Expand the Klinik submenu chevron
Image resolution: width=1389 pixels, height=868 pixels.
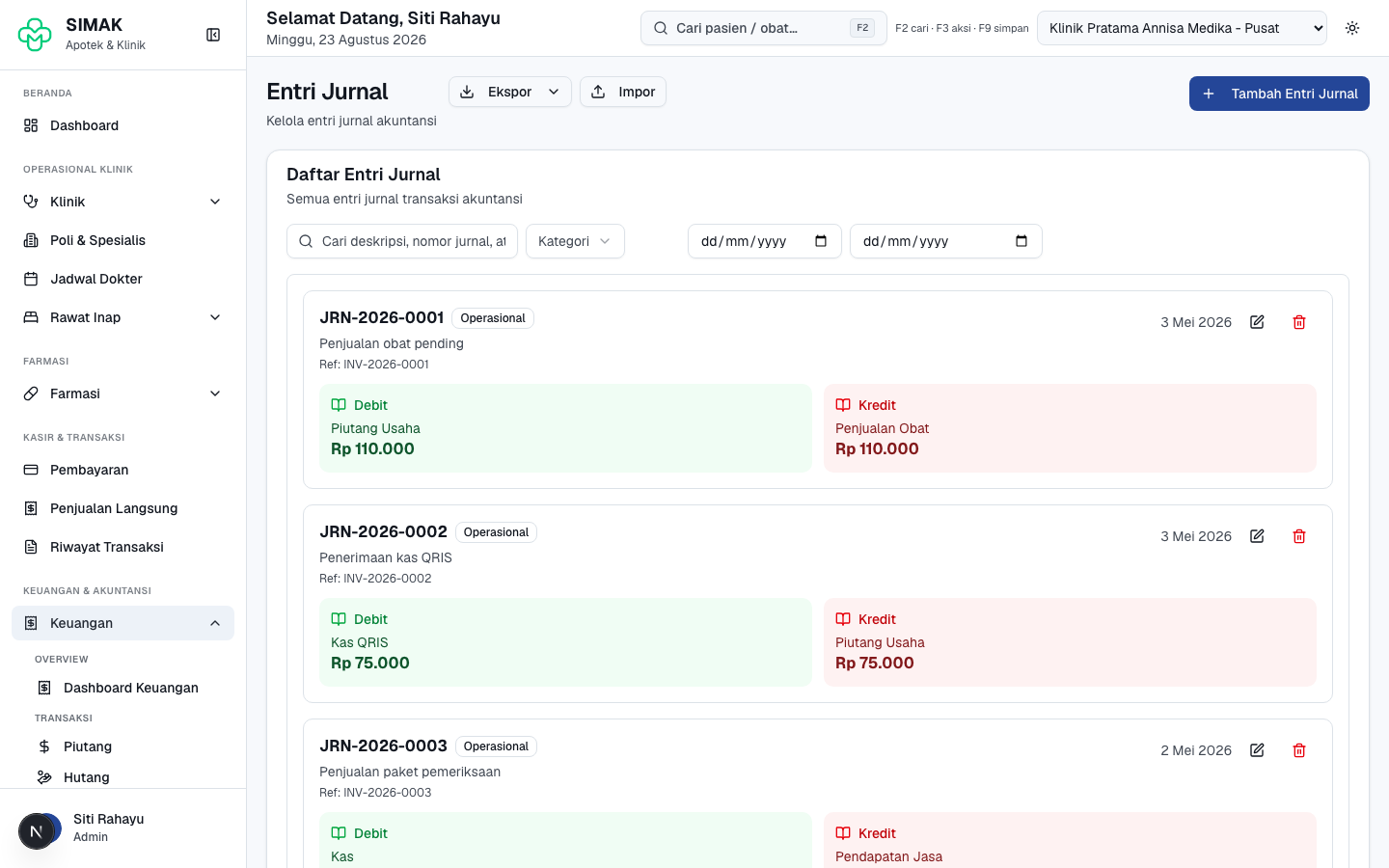[x=215, y=202]
